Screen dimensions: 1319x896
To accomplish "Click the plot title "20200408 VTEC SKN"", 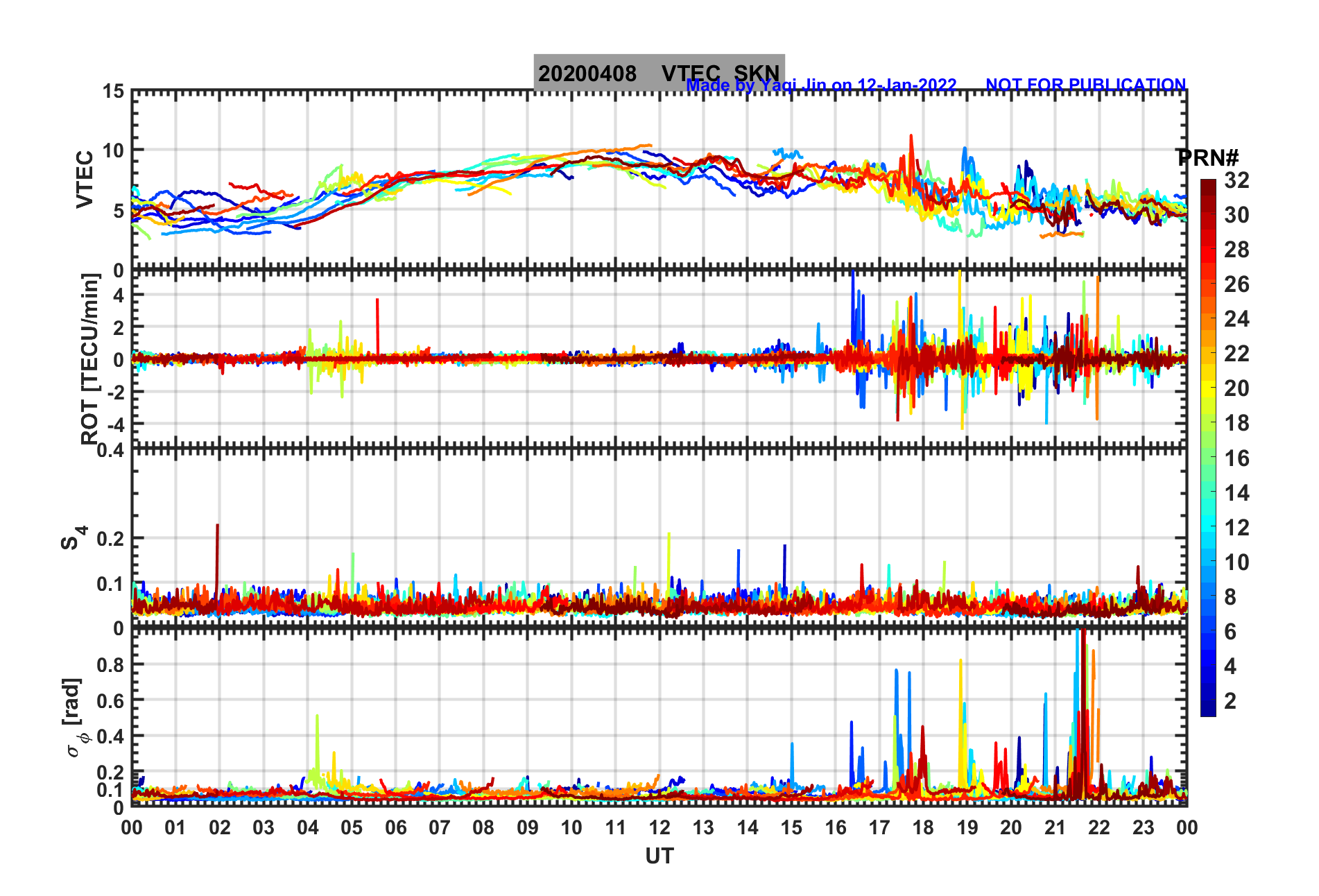I will [x=659, y=73].
